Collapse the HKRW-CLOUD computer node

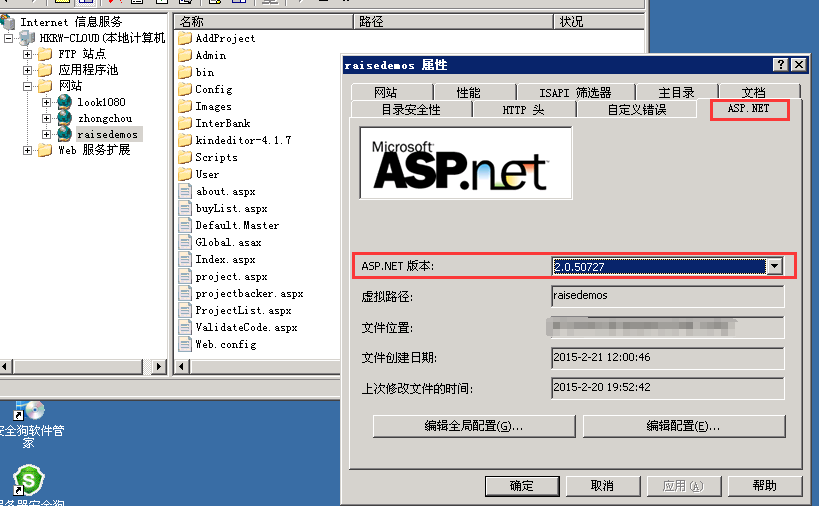pyautogui.click(x=9, y=39)
